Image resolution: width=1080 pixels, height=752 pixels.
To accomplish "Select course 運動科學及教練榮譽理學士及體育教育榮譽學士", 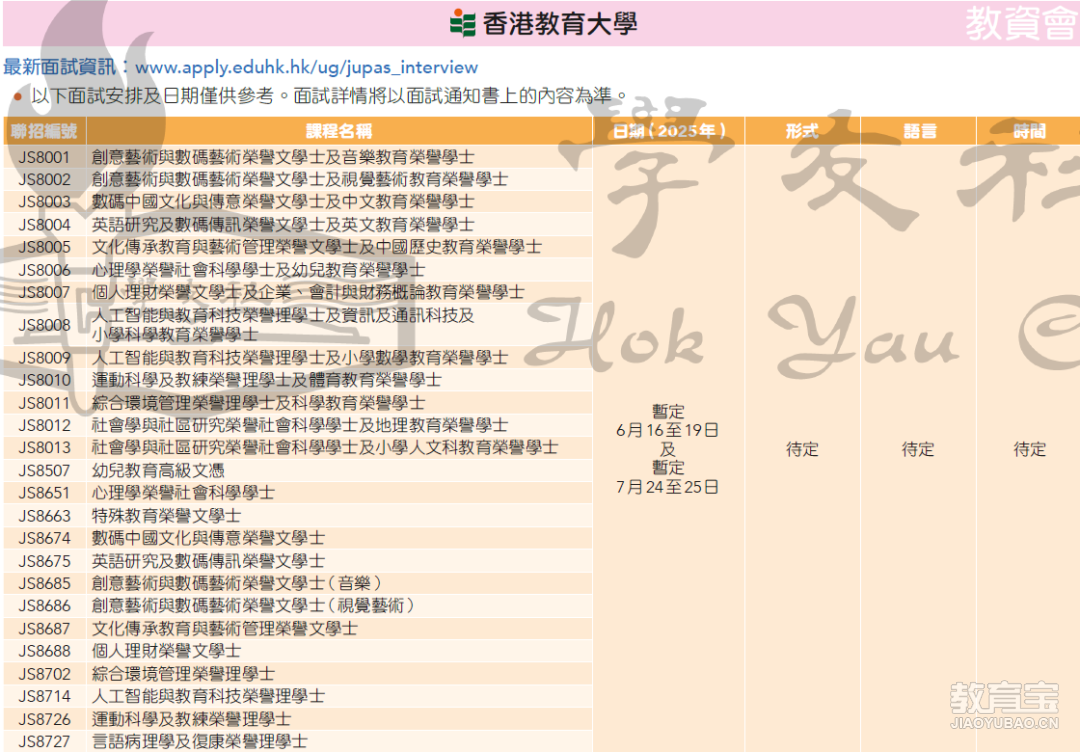I will 267,380.
